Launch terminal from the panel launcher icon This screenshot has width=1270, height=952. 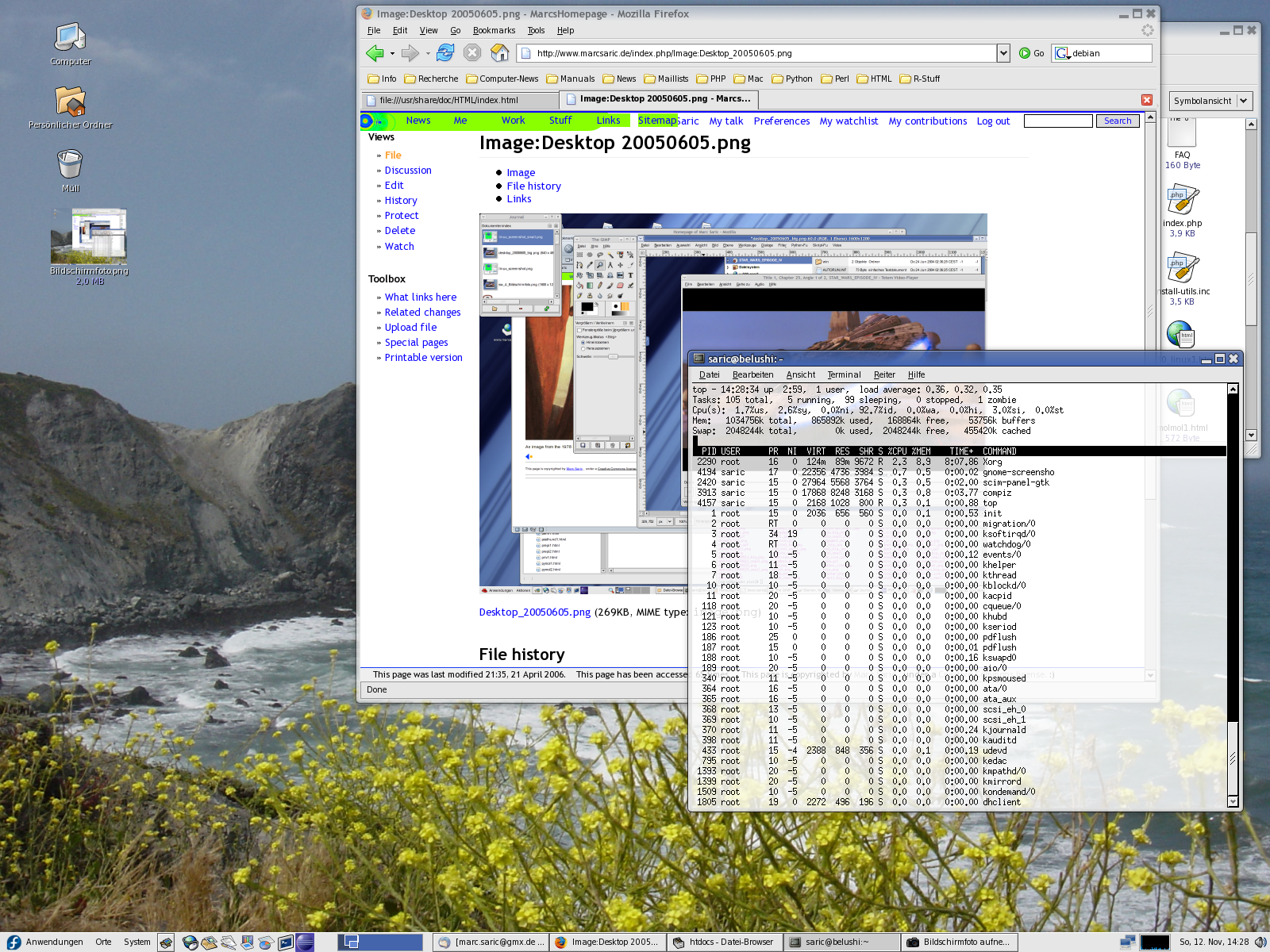point(285,942)
